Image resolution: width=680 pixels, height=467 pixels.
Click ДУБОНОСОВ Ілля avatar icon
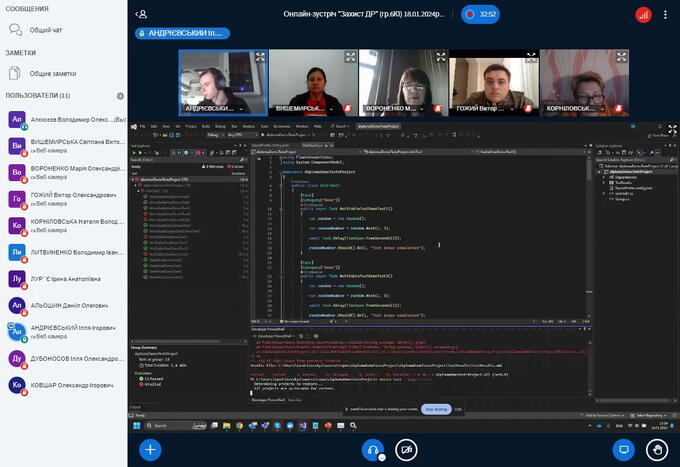click(x=17, y=358)
